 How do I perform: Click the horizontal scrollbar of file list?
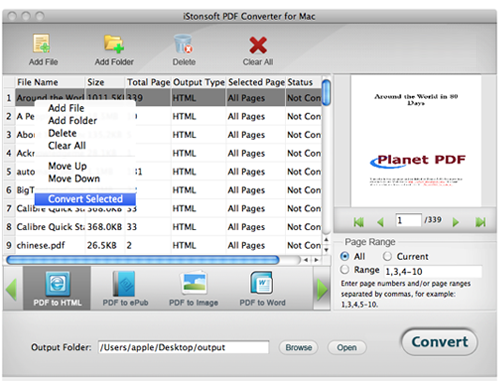coord(143,260)
